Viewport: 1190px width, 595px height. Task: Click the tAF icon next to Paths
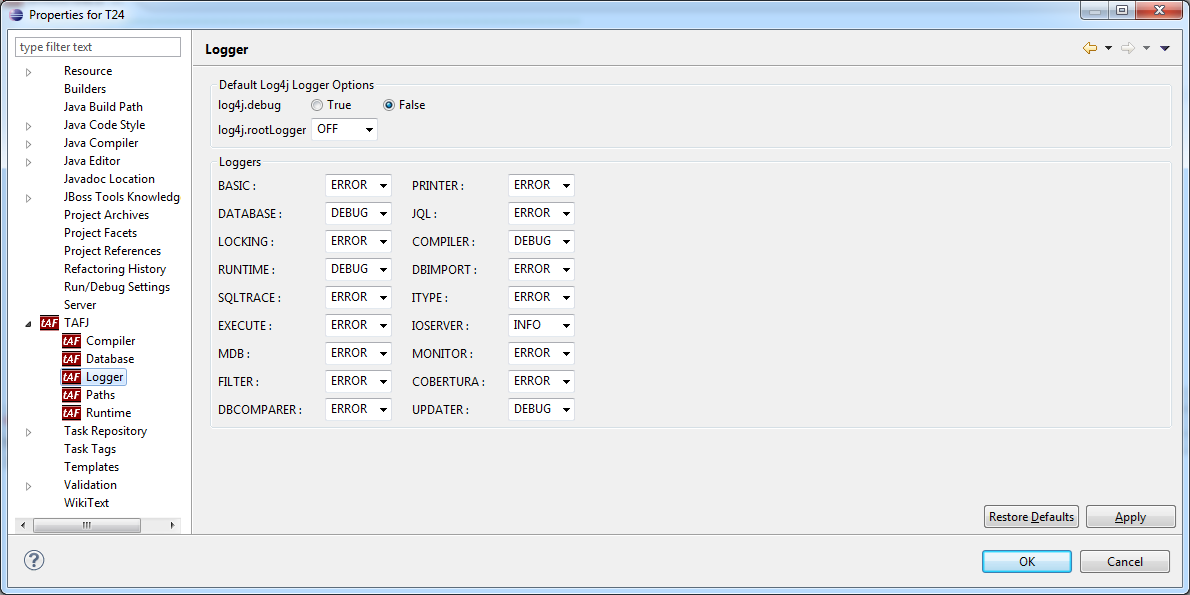pos(71,395)
